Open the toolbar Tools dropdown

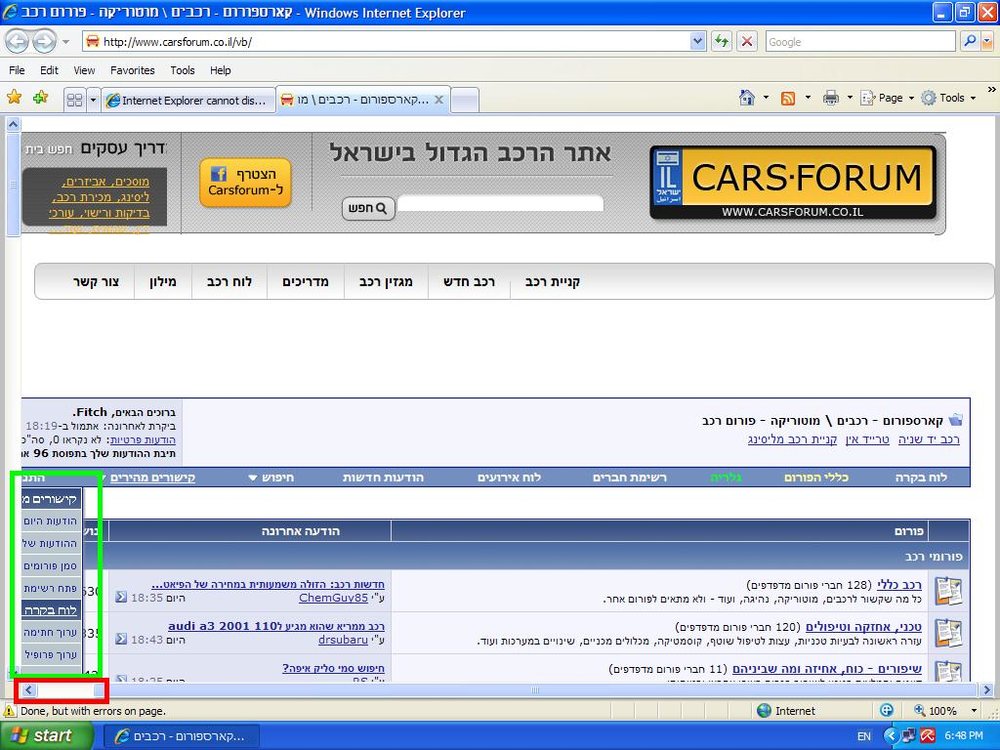948,98
